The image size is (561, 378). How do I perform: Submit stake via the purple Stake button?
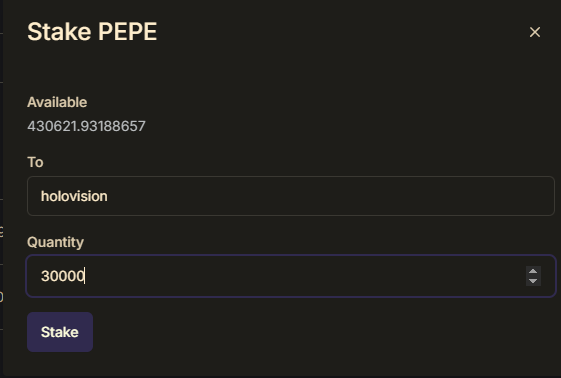(60, 332)
